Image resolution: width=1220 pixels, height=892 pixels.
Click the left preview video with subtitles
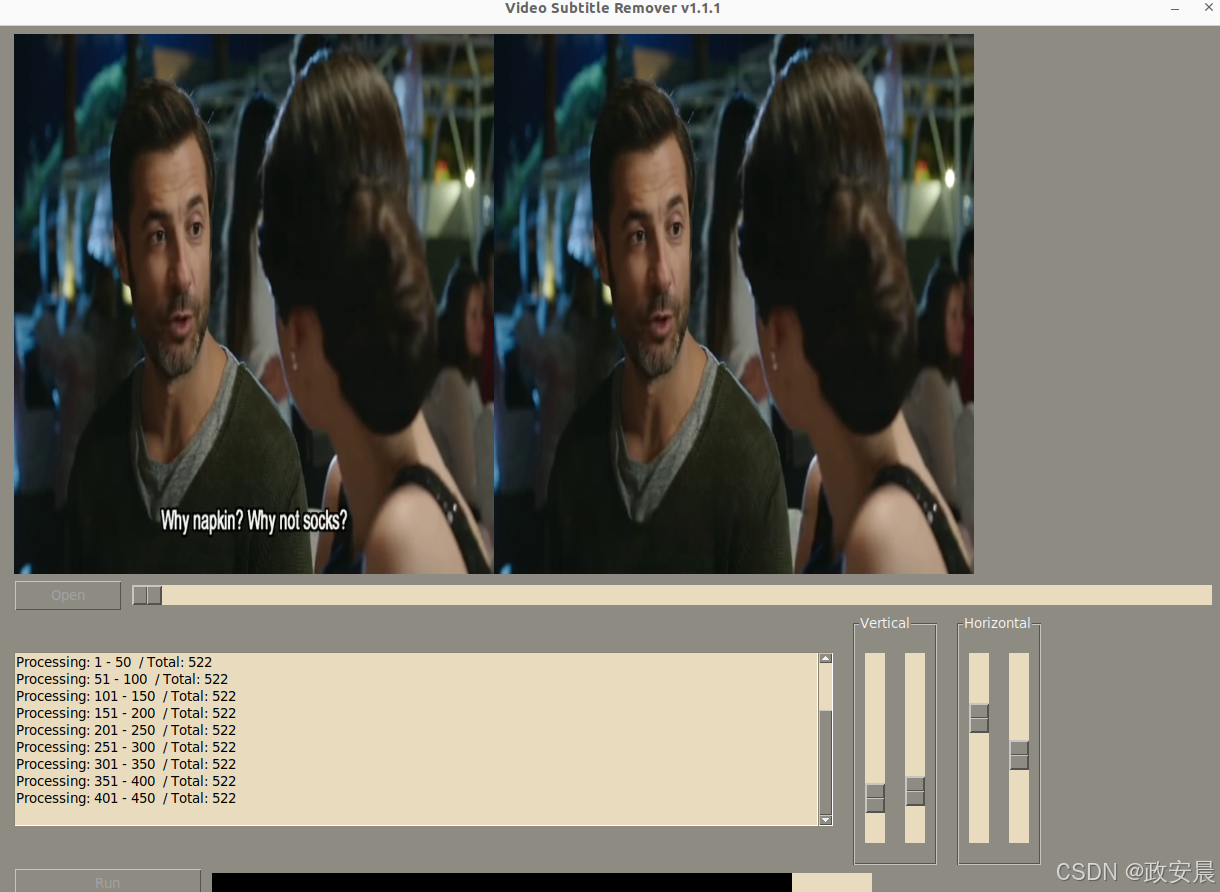click(254, 304)
